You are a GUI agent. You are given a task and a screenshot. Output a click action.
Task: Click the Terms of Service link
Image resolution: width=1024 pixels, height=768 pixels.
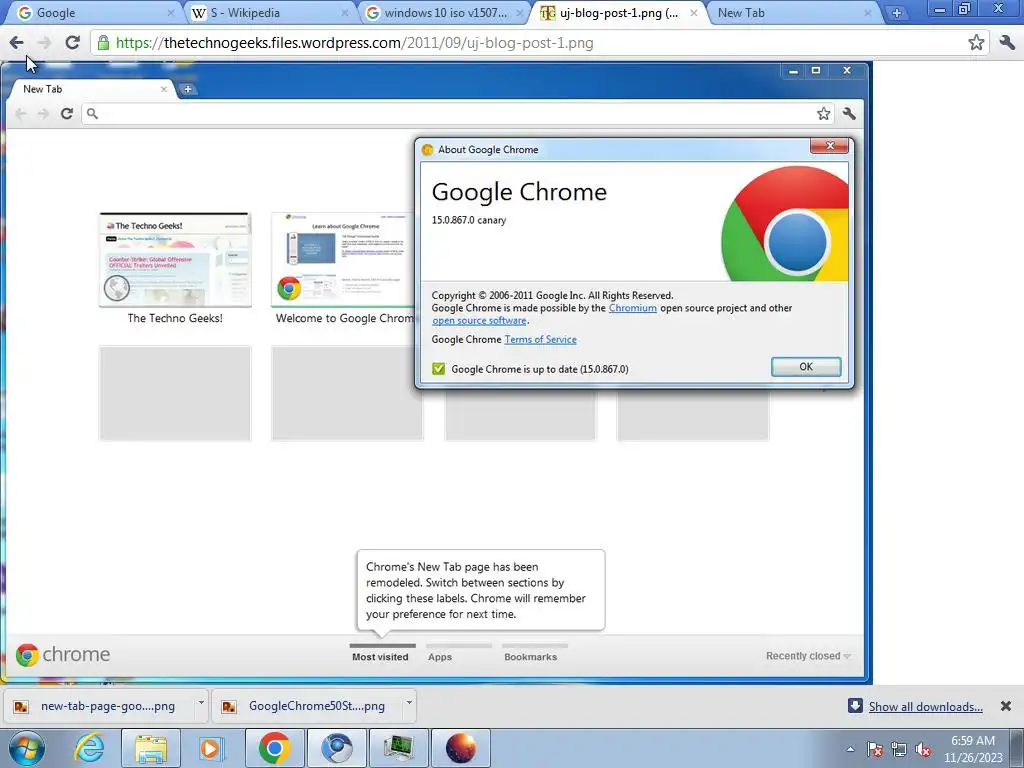pos(540,340)
